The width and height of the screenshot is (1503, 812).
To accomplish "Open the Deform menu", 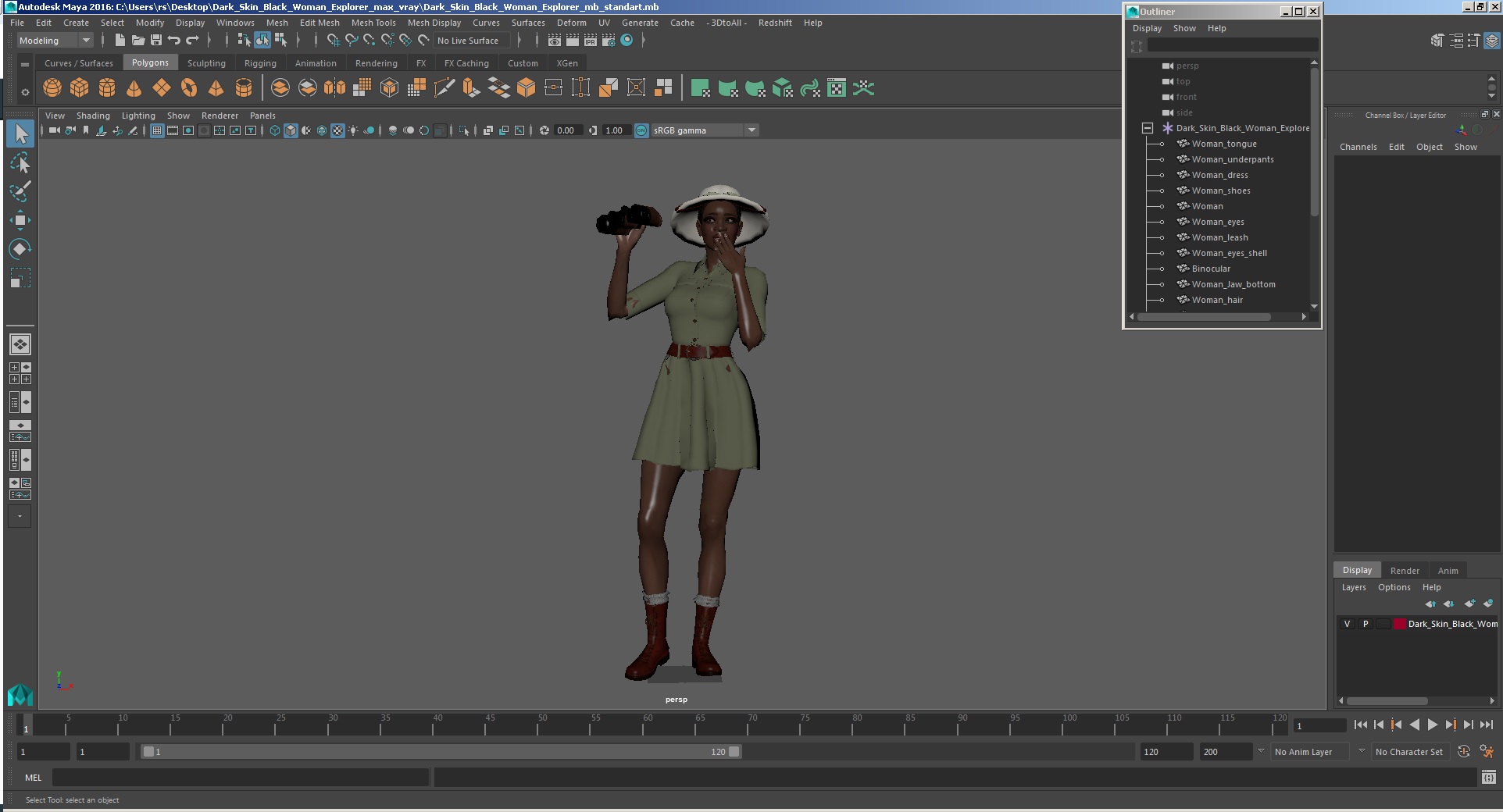I will click(x=571, y=23).
